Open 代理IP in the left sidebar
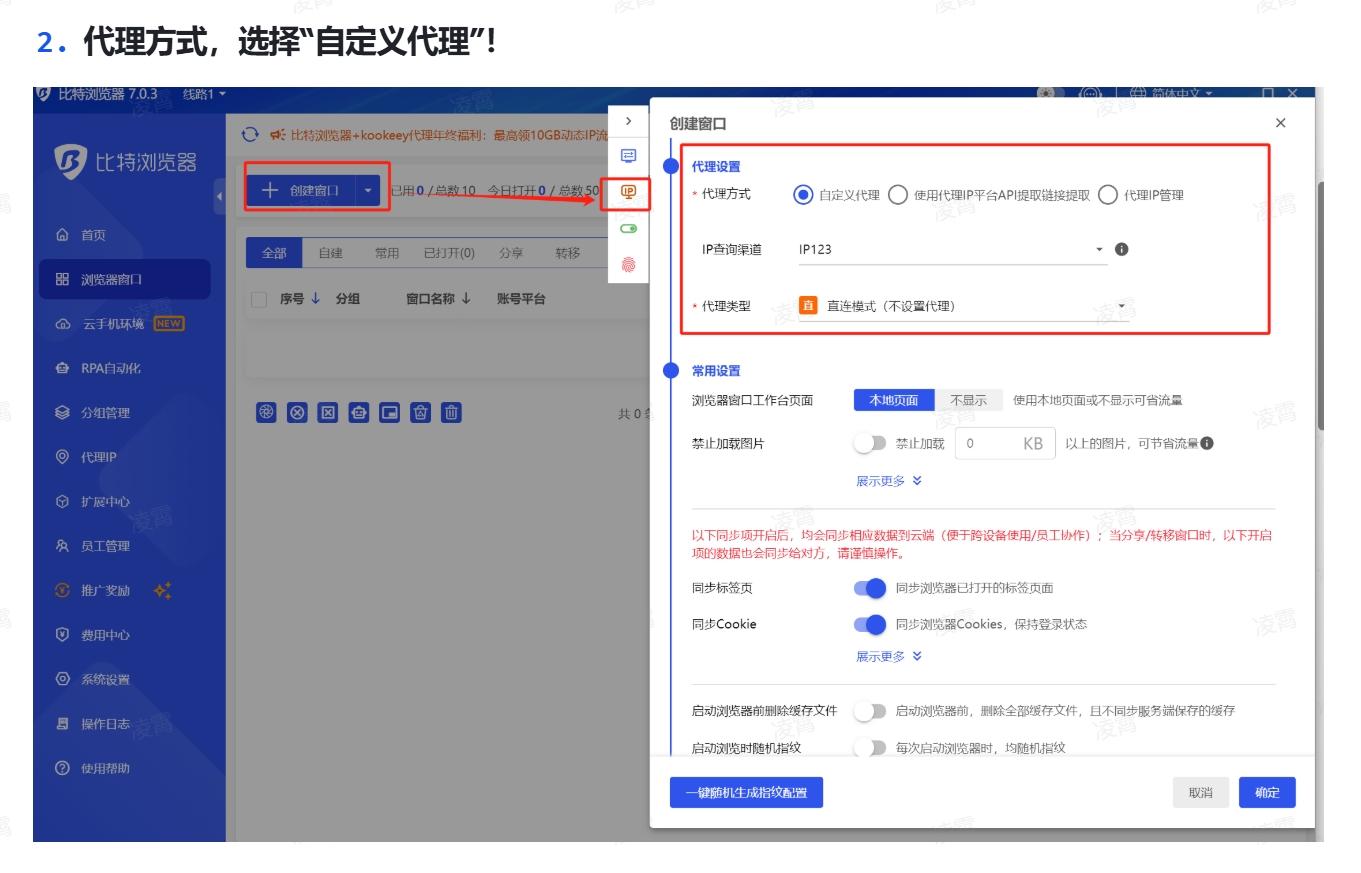The width and height of the screenshot is (1361, 873). pyautogui.click(x=98, y=457)
